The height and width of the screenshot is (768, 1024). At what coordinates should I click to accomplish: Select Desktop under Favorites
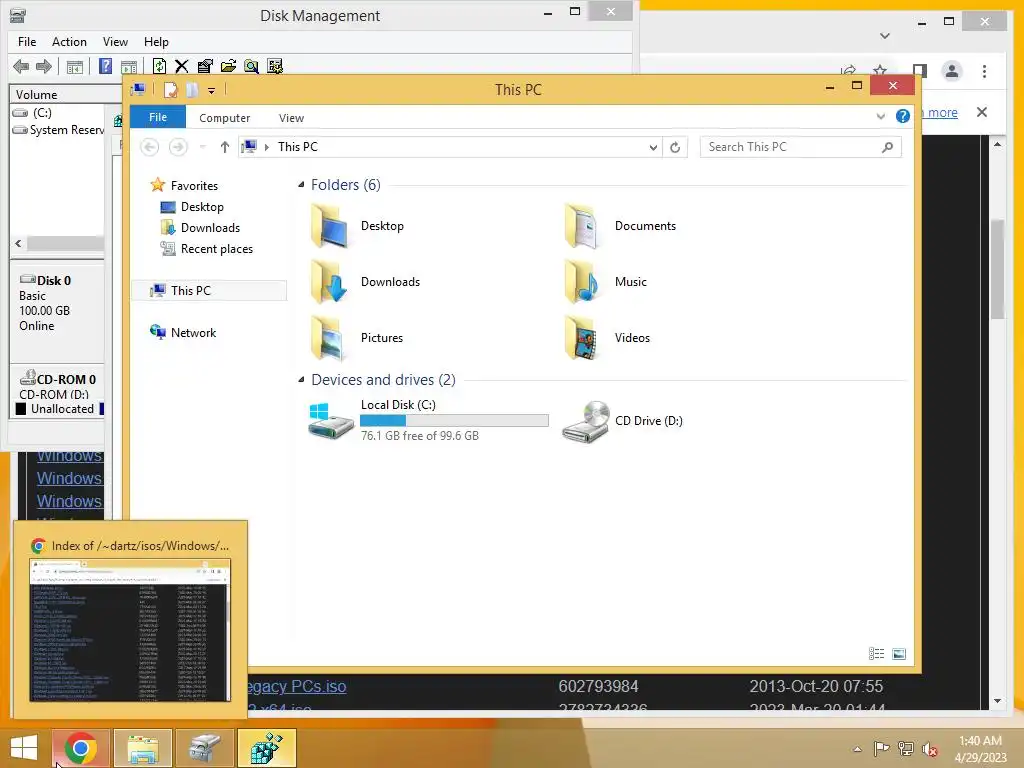[202, 207]
